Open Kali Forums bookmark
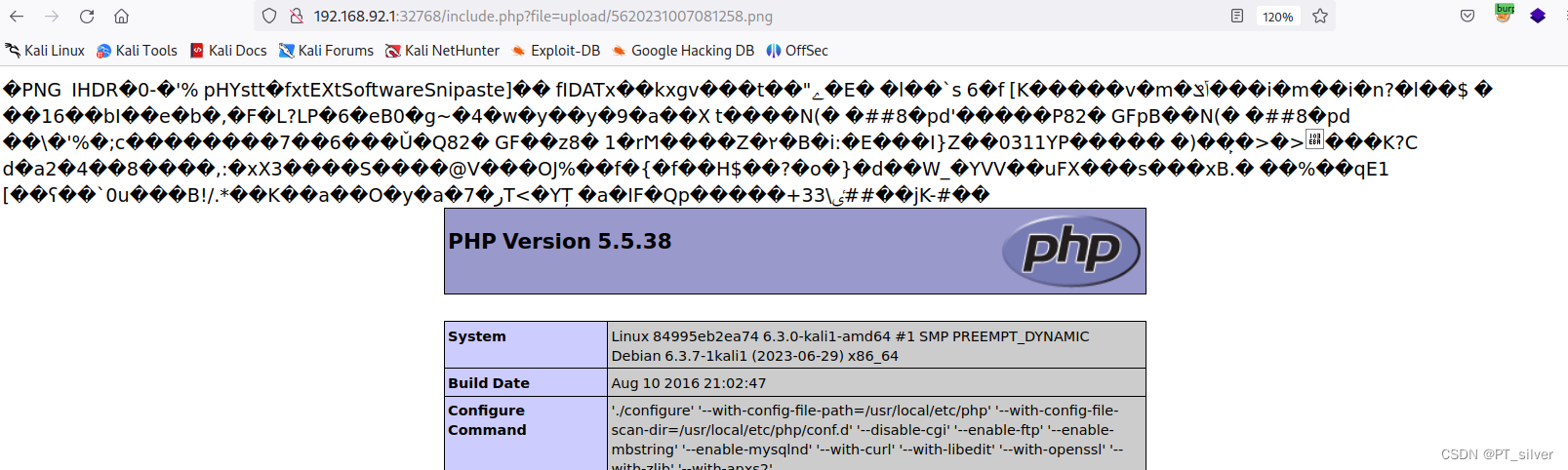This screenshot has width=1568, height=470. [x=326, y=51]
